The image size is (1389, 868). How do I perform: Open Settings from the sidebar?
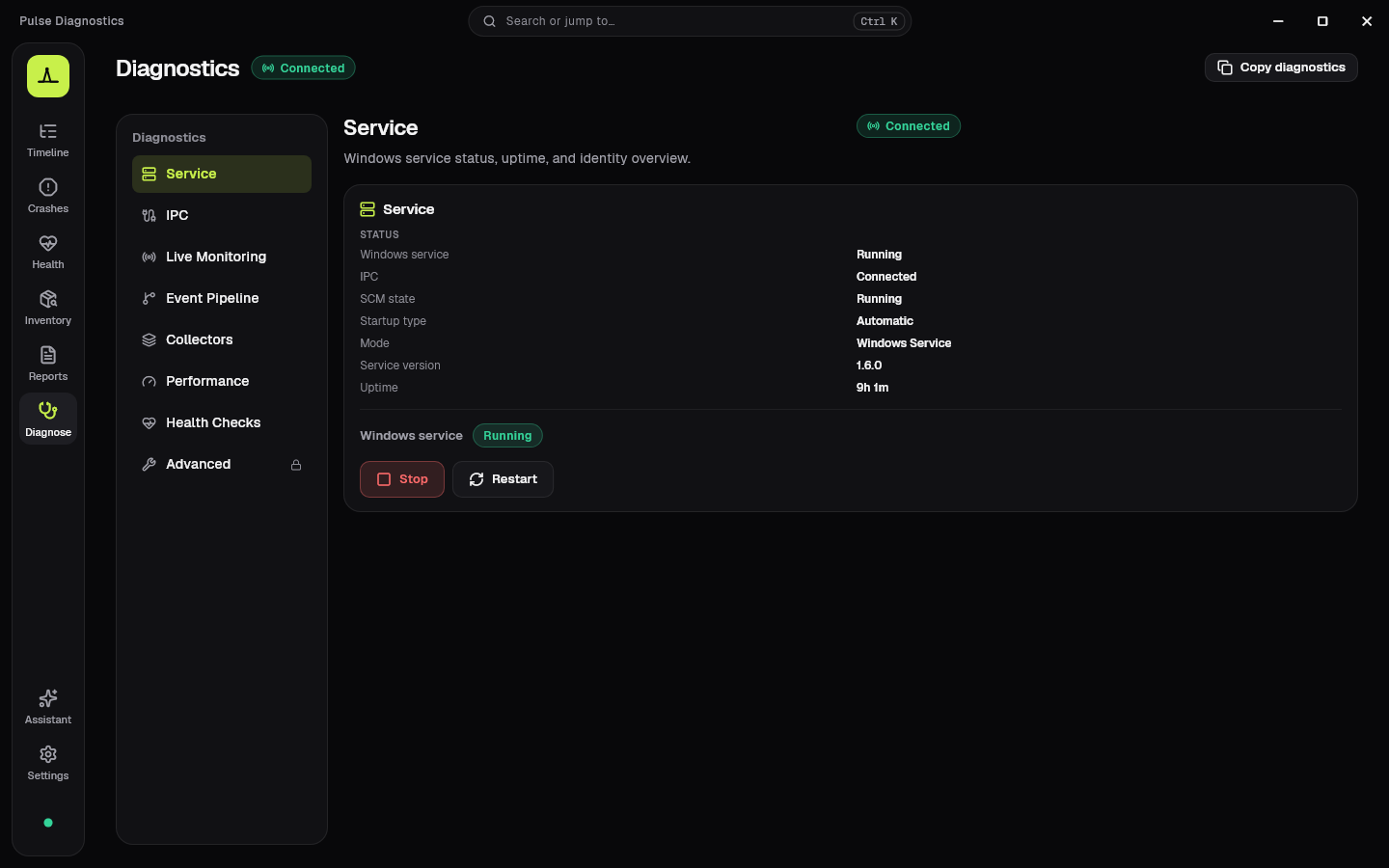(48, 763)
